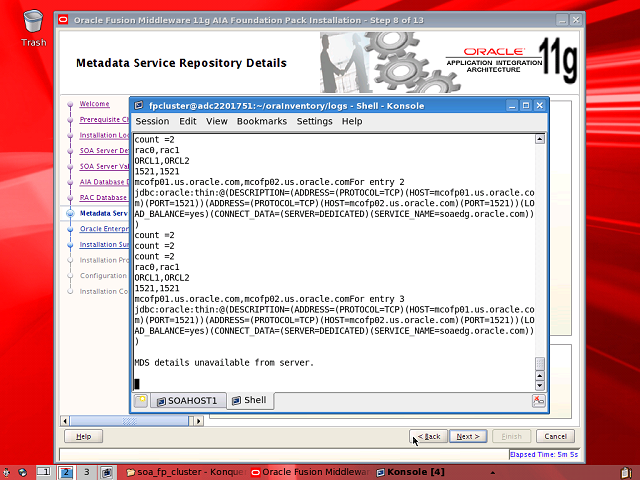Click the close tab icon in Konsole
The image size is (640, 480).
pos(538,400)
